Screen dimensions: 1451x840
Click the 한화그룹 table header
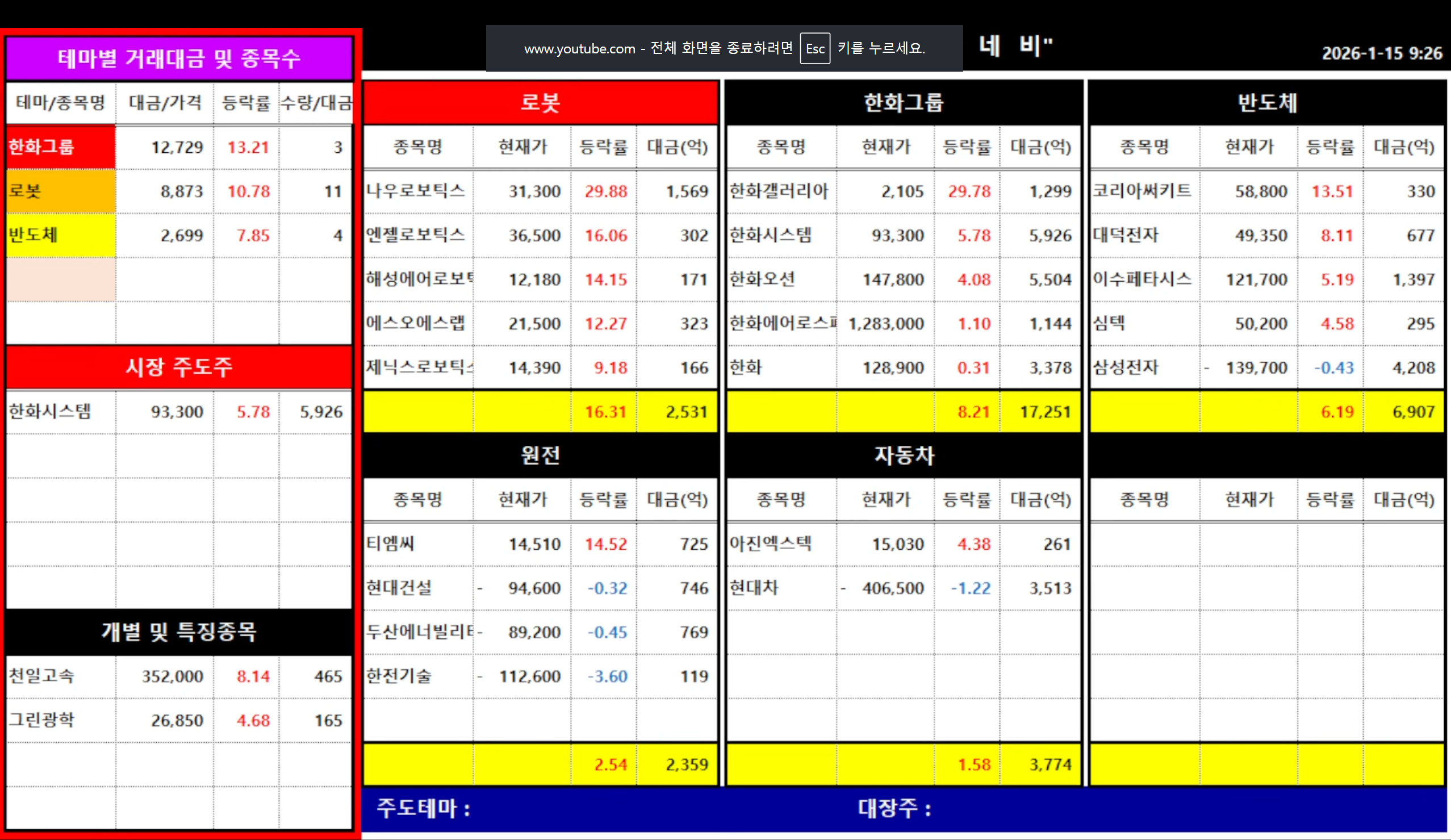(x=904, y=102)
